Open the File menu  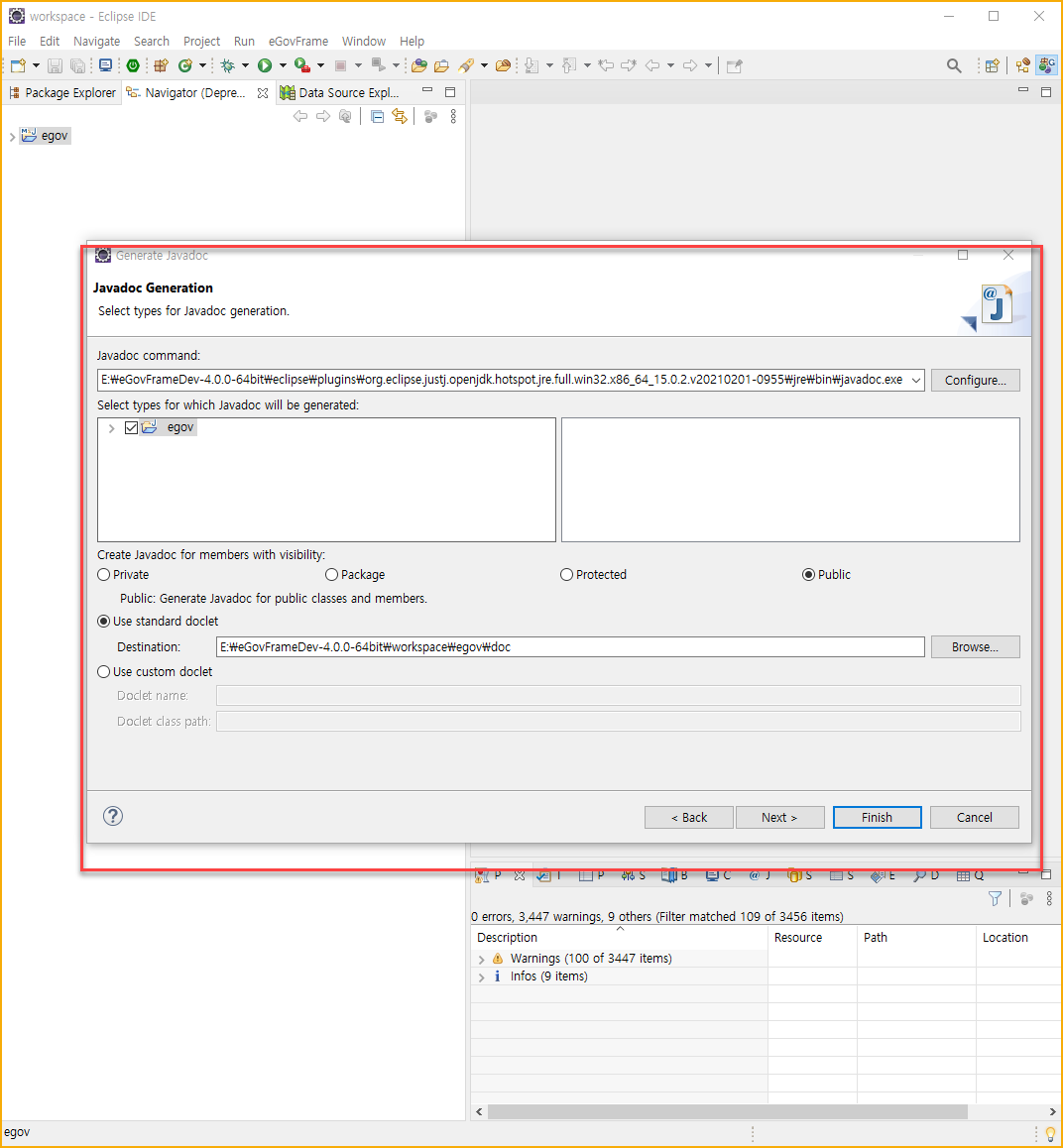[x=17, y=41]
